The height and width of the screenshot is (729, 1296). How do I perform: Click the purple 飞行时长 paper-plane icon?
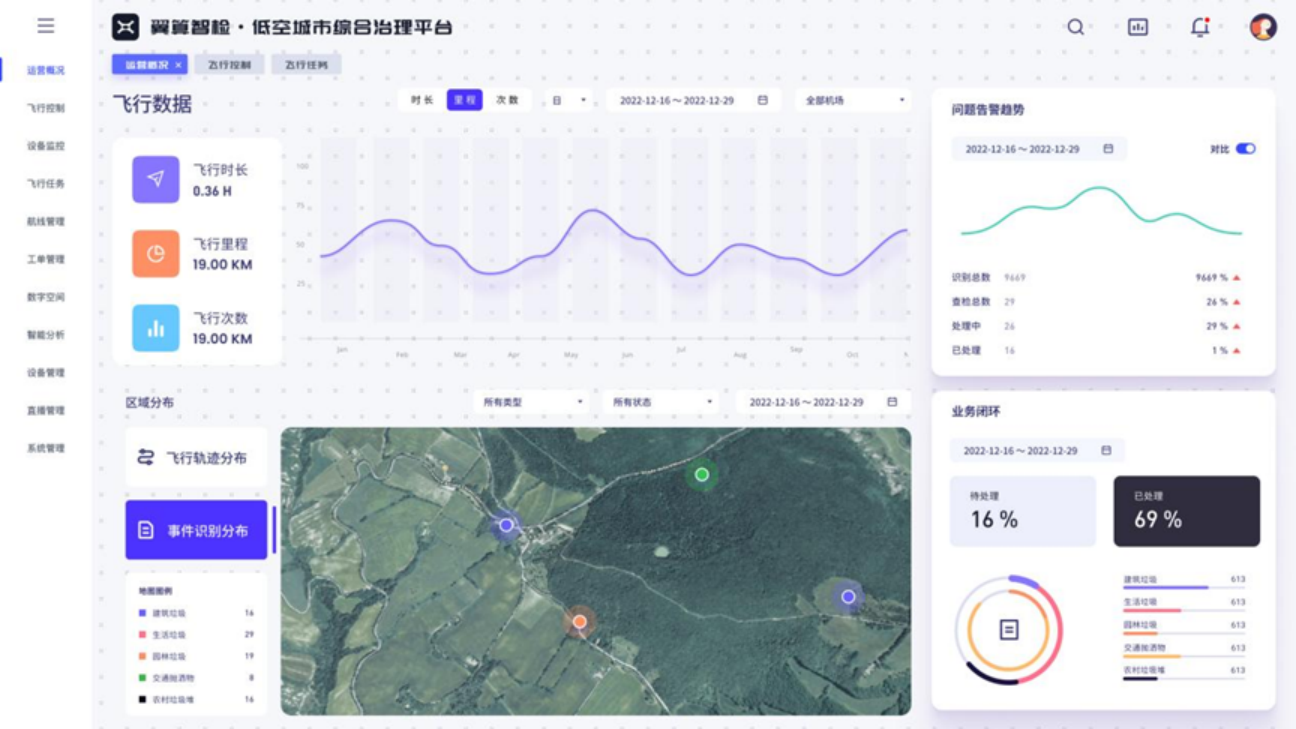point(156,180)
